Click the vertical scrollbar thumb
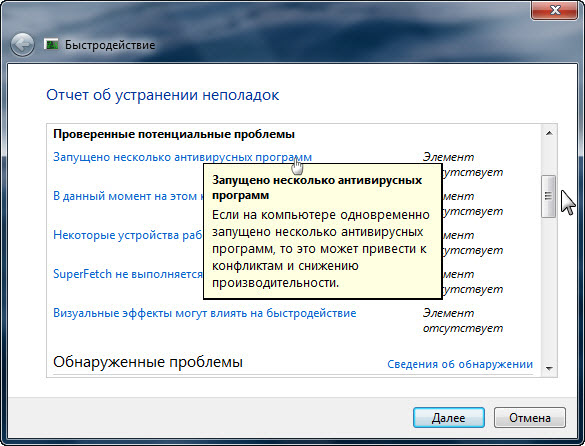The image size is (585, 446). (548, 196)
